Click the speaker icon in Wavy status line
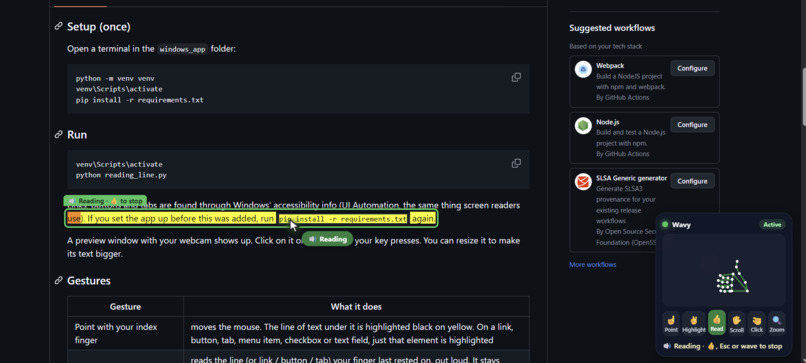806x363 pixels. [x=667, y=346]
